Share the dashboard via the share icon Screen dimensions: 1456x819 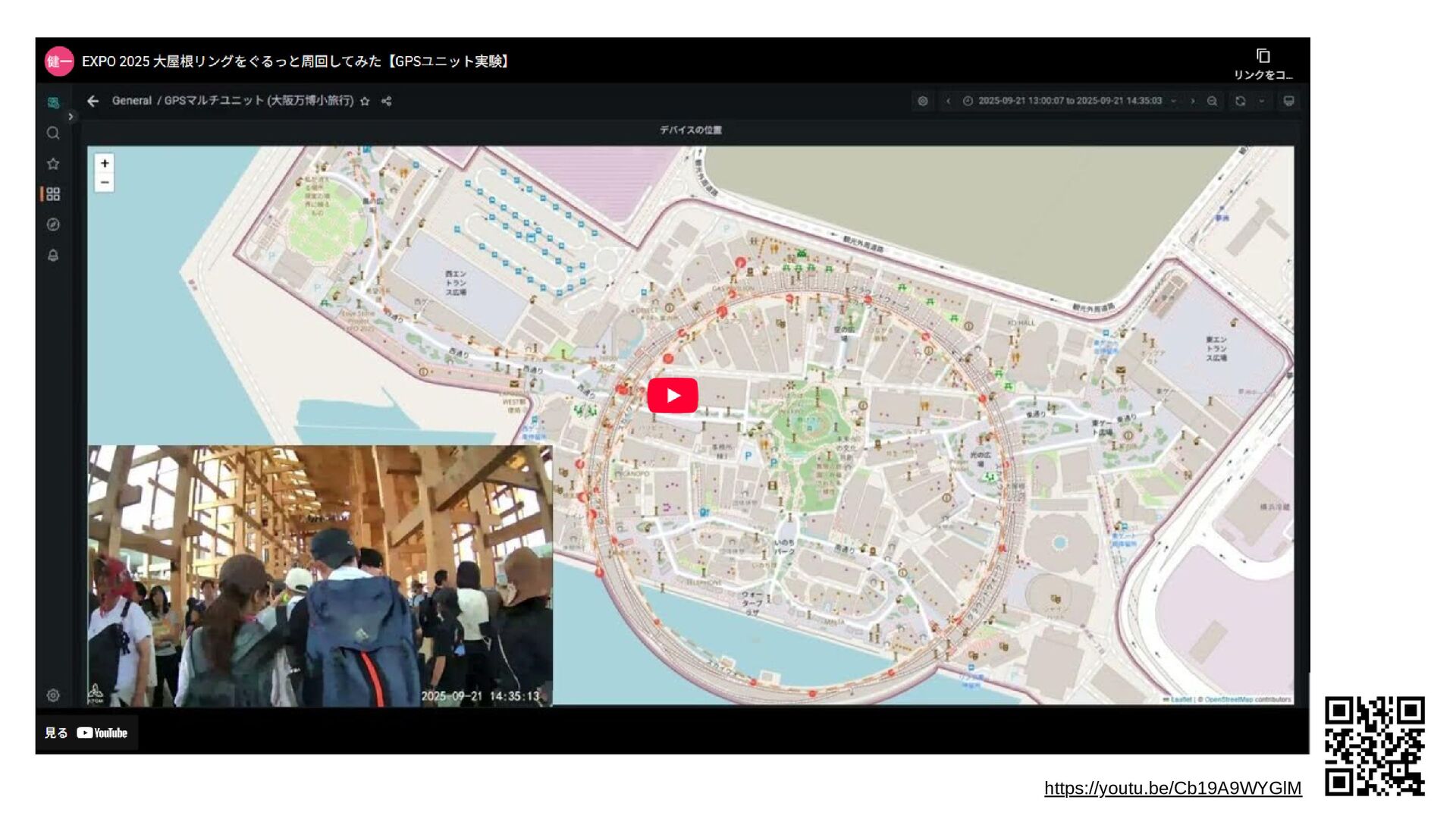tap(387, 101)
